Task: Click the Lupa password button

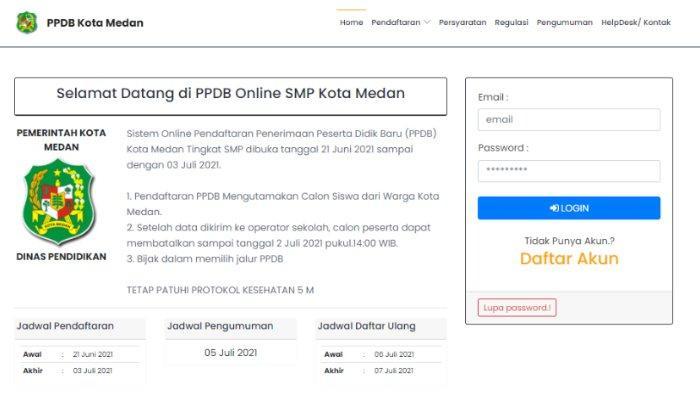Action: point(517,308)
